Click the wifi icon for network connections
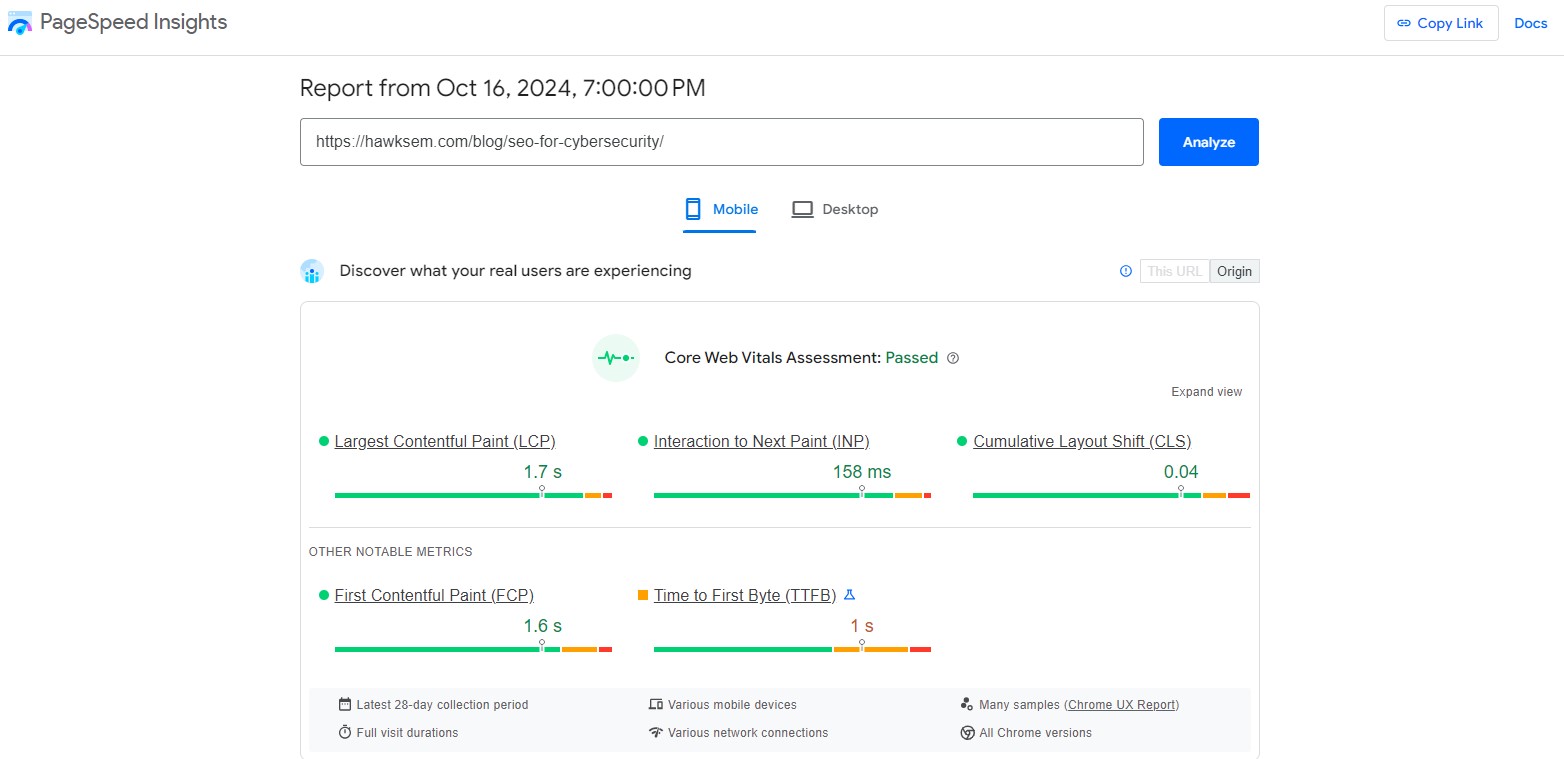Screen dimensions: 1564x759 (656, 732)
